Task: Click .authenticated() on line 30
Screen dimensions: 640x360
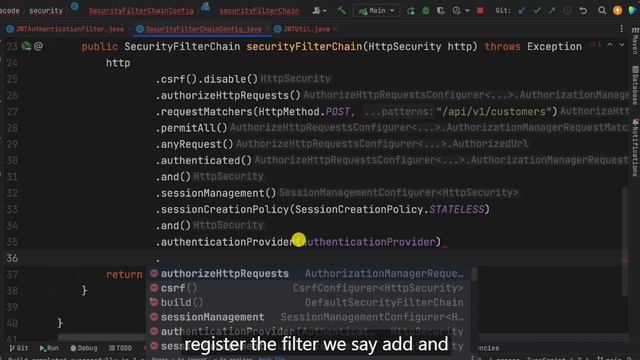Action: click(203, 160)
